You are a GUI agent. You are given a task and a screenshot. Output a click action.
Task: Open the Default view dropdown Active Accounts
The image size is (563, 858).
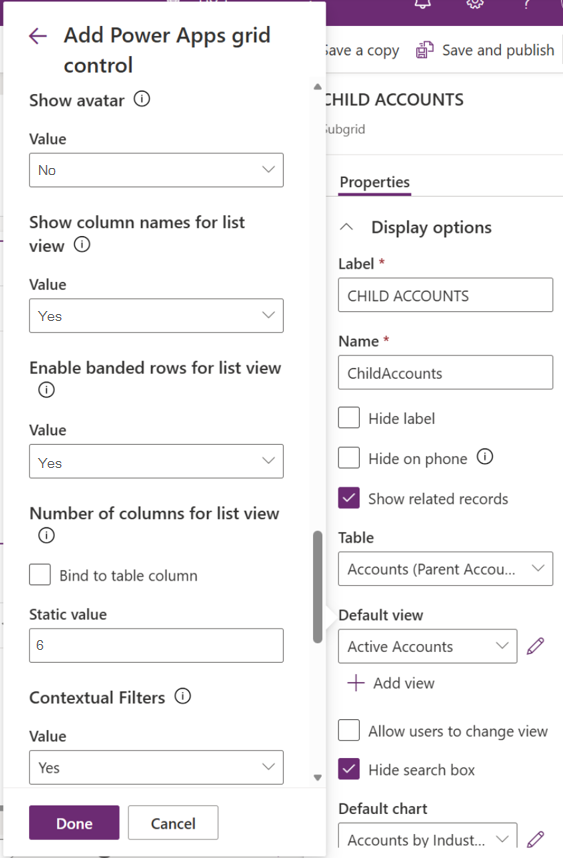[x=428, y=646]
